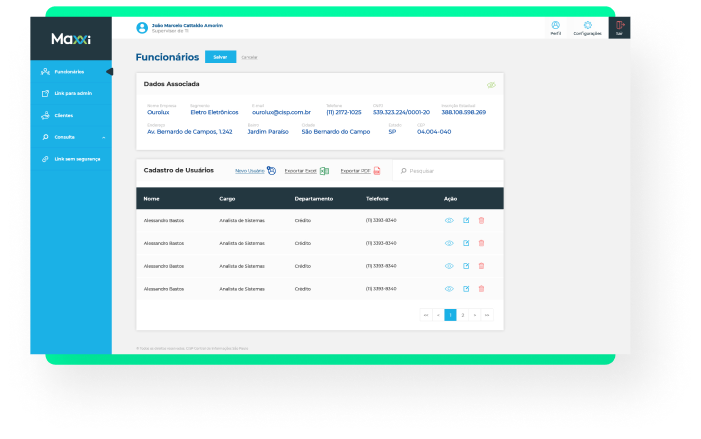The height and width of the screenshot is (439, 701).
Task: Click the Exportar PDF icon
Action: 377,171
